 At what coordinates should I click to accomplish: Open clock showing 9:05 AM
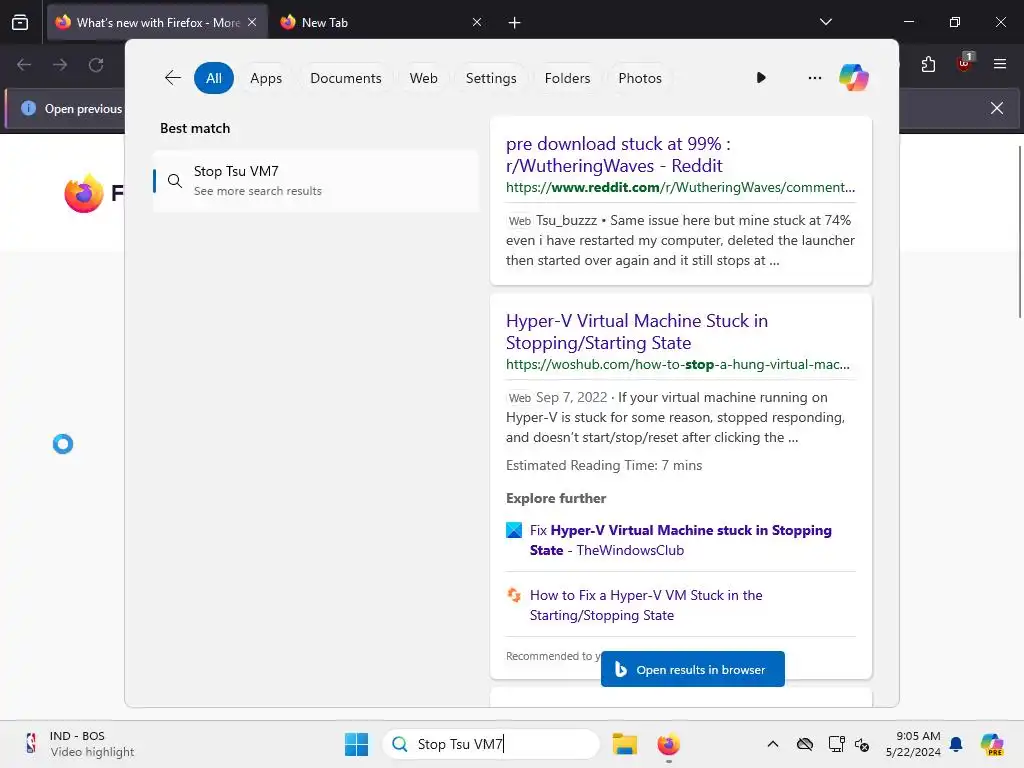(913, 744)
